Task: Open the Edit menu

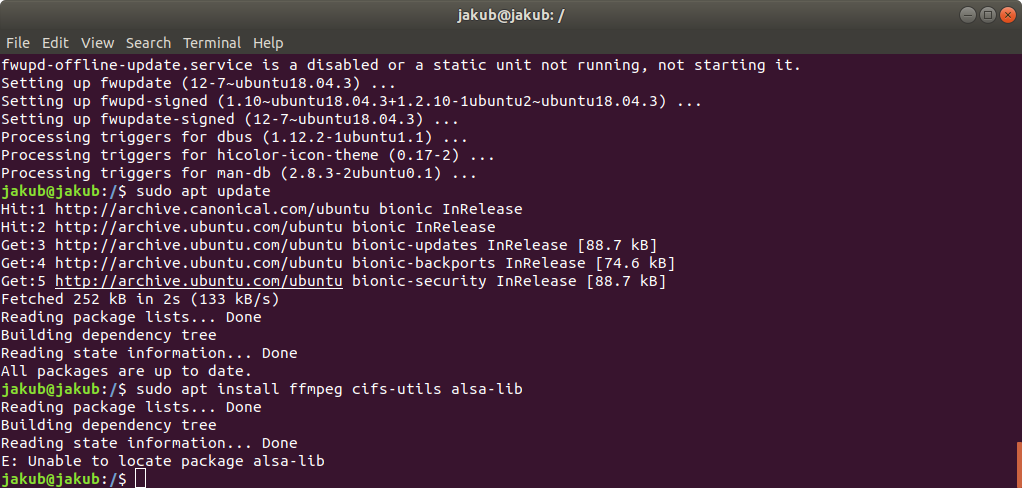Action: (55, 43)
